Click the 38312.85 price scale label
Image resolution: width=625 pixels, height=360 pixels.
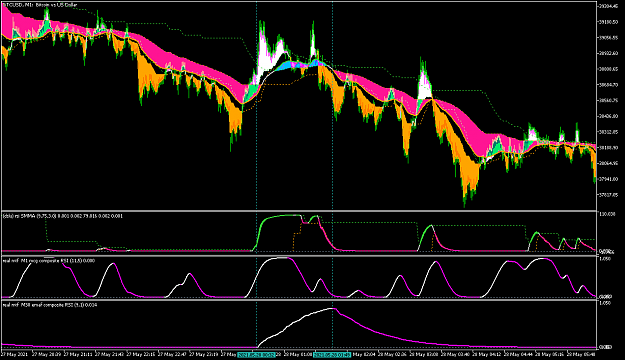coord(609,132)
